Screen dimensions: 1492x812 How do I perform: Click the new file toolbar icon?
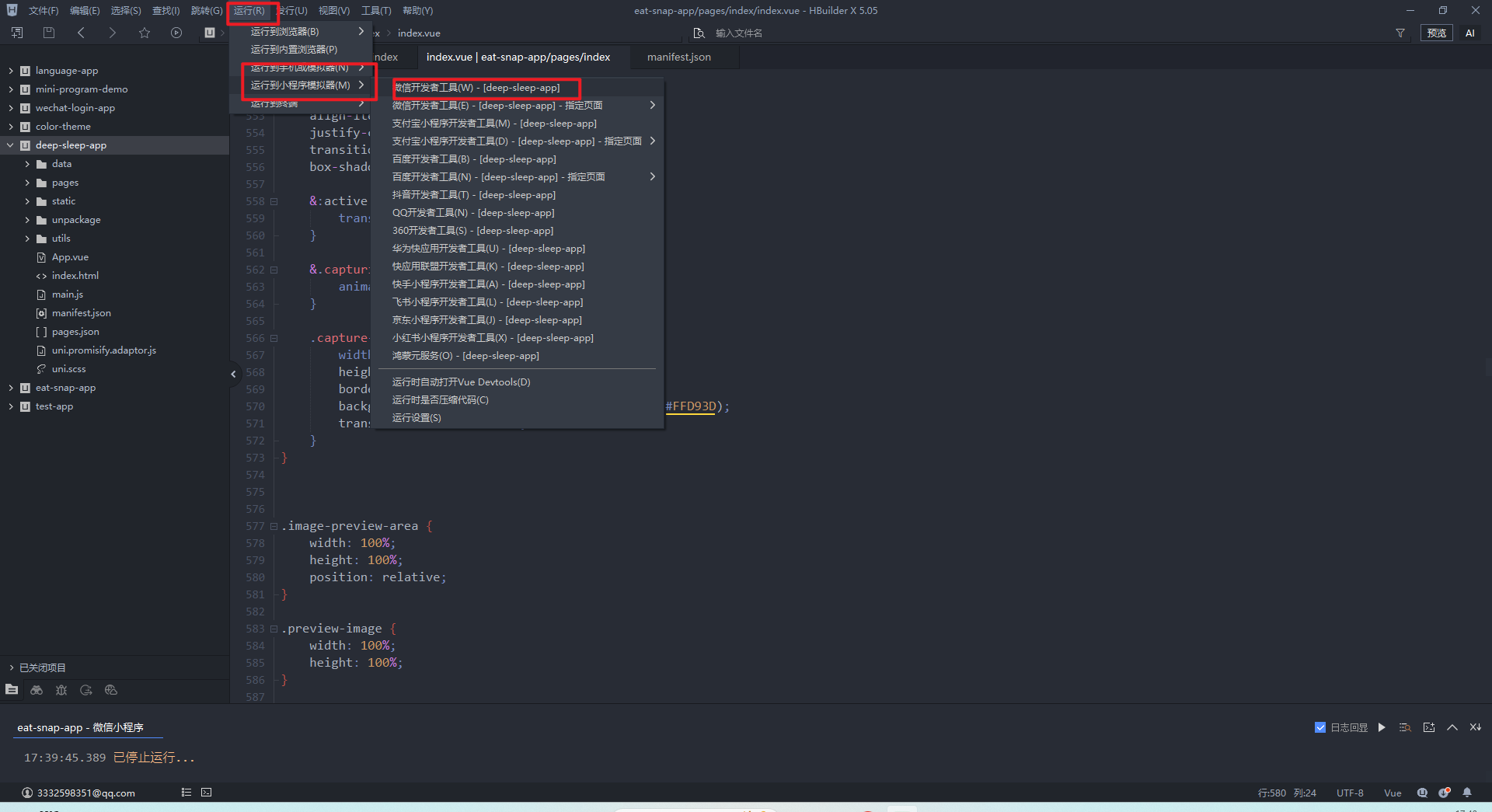coord(17,33)
